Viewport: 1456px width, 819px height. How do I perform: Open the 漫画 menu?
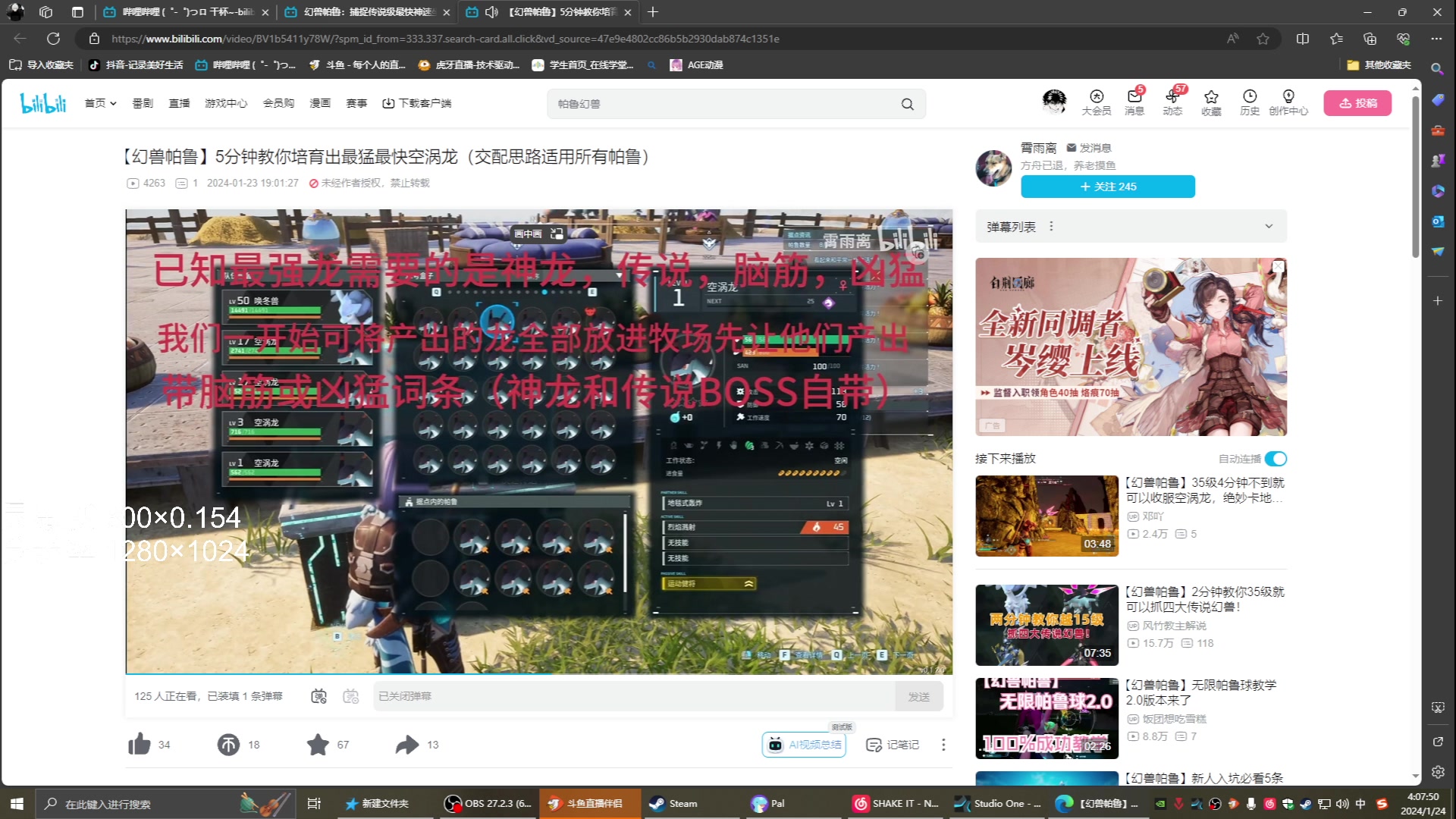click(320, 103)
